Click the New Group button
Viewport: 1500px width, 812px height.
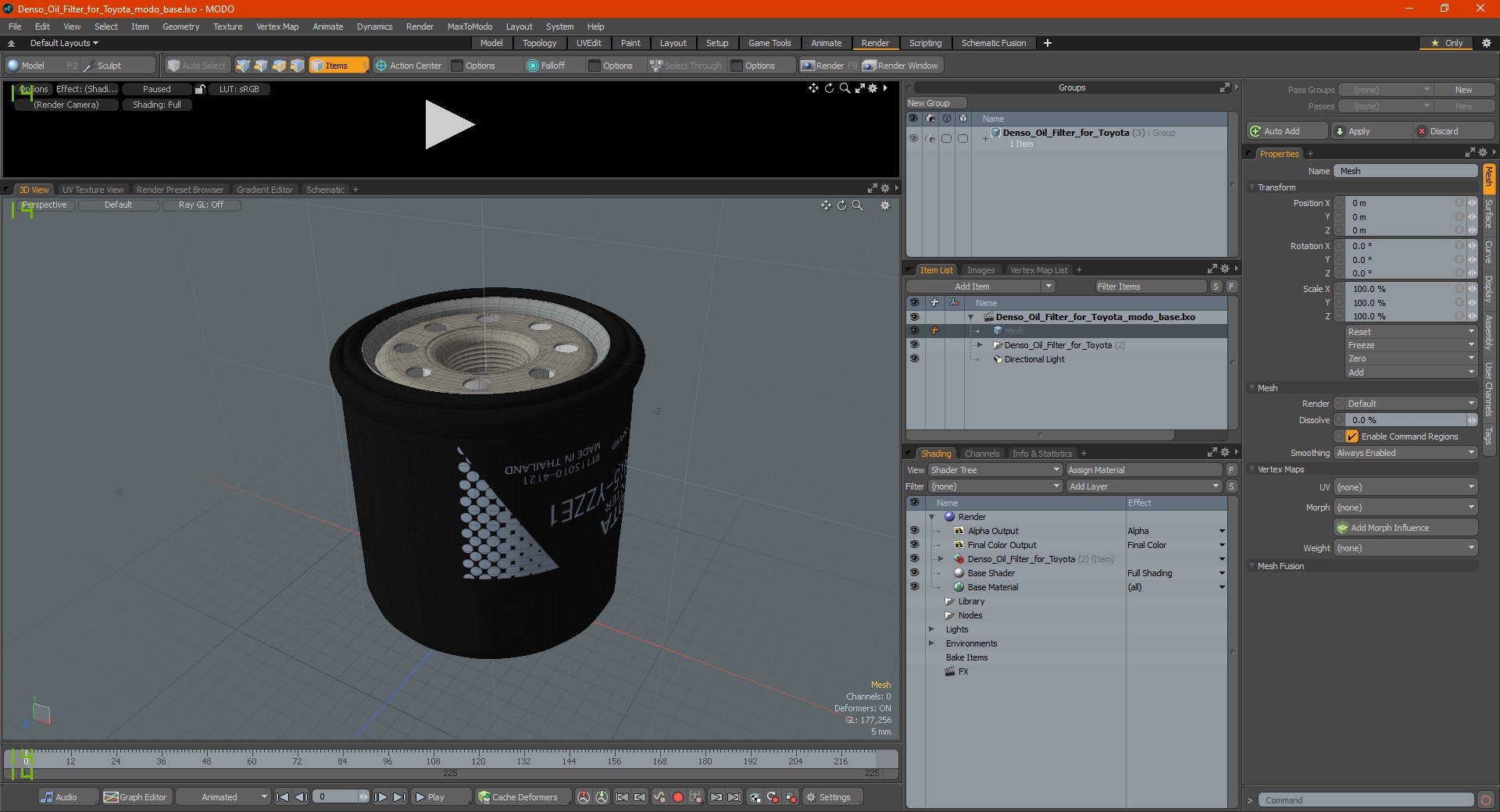(936, 103)
